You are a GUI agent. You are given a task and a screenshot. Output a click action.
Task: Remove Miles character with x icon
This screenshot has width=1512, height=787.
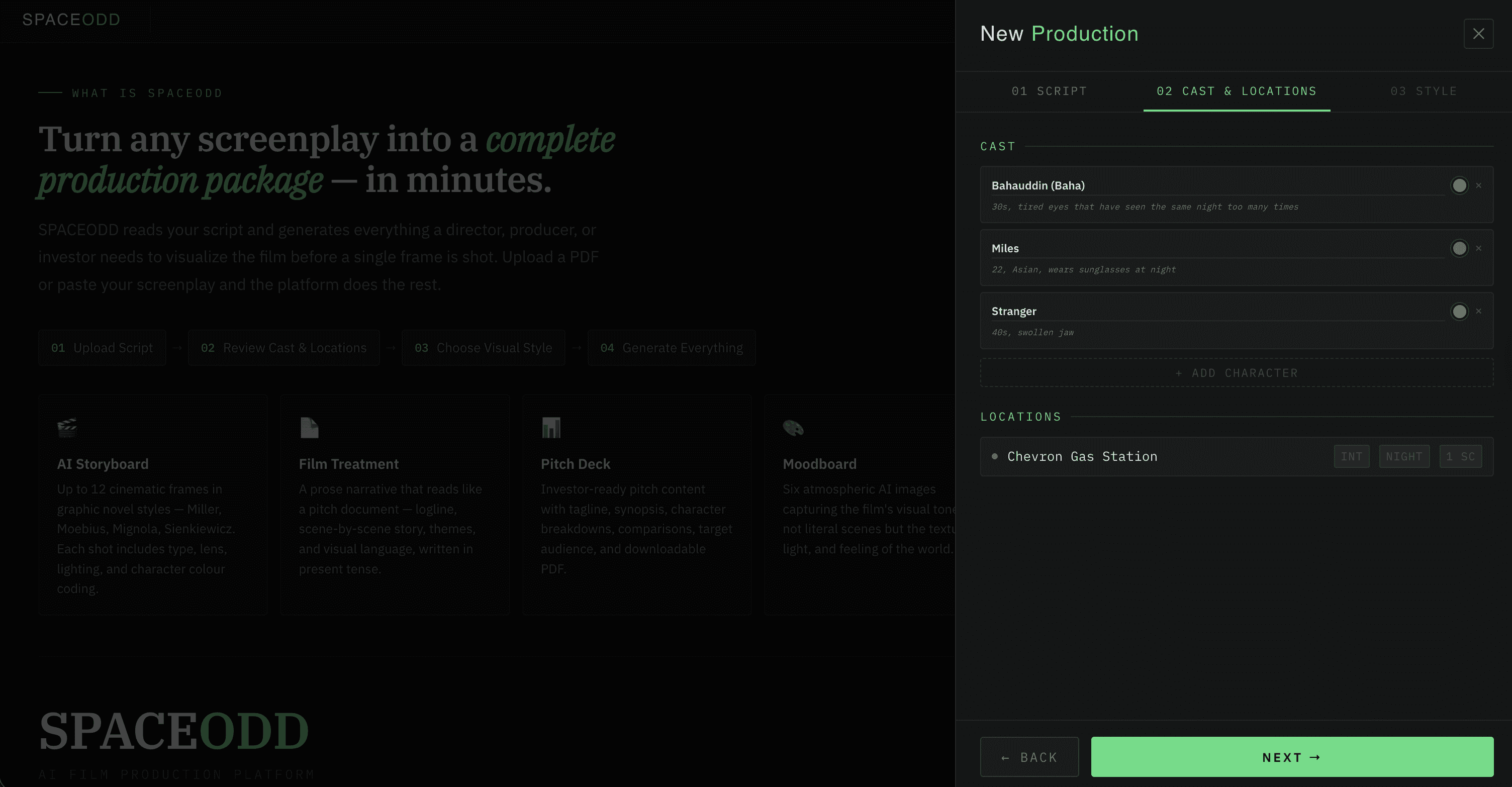pyautogui.click(x=1478, y=248)
